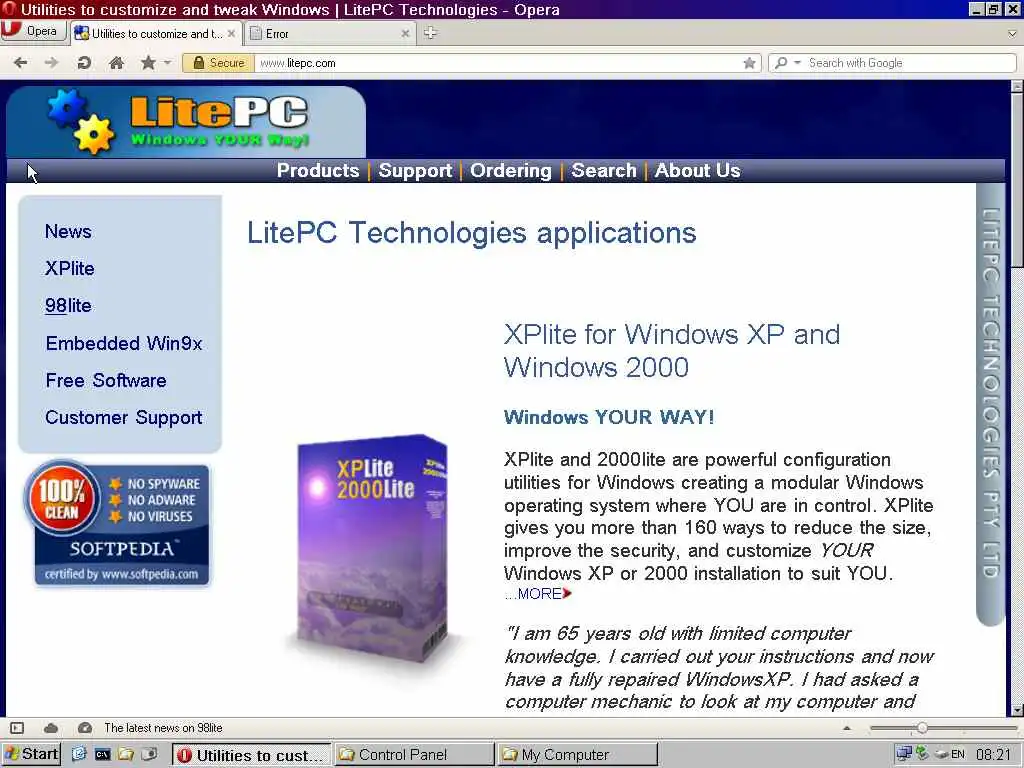Click the last Quick Launch icon
This screenshot has width=1024, height=768.
point(150,754)
